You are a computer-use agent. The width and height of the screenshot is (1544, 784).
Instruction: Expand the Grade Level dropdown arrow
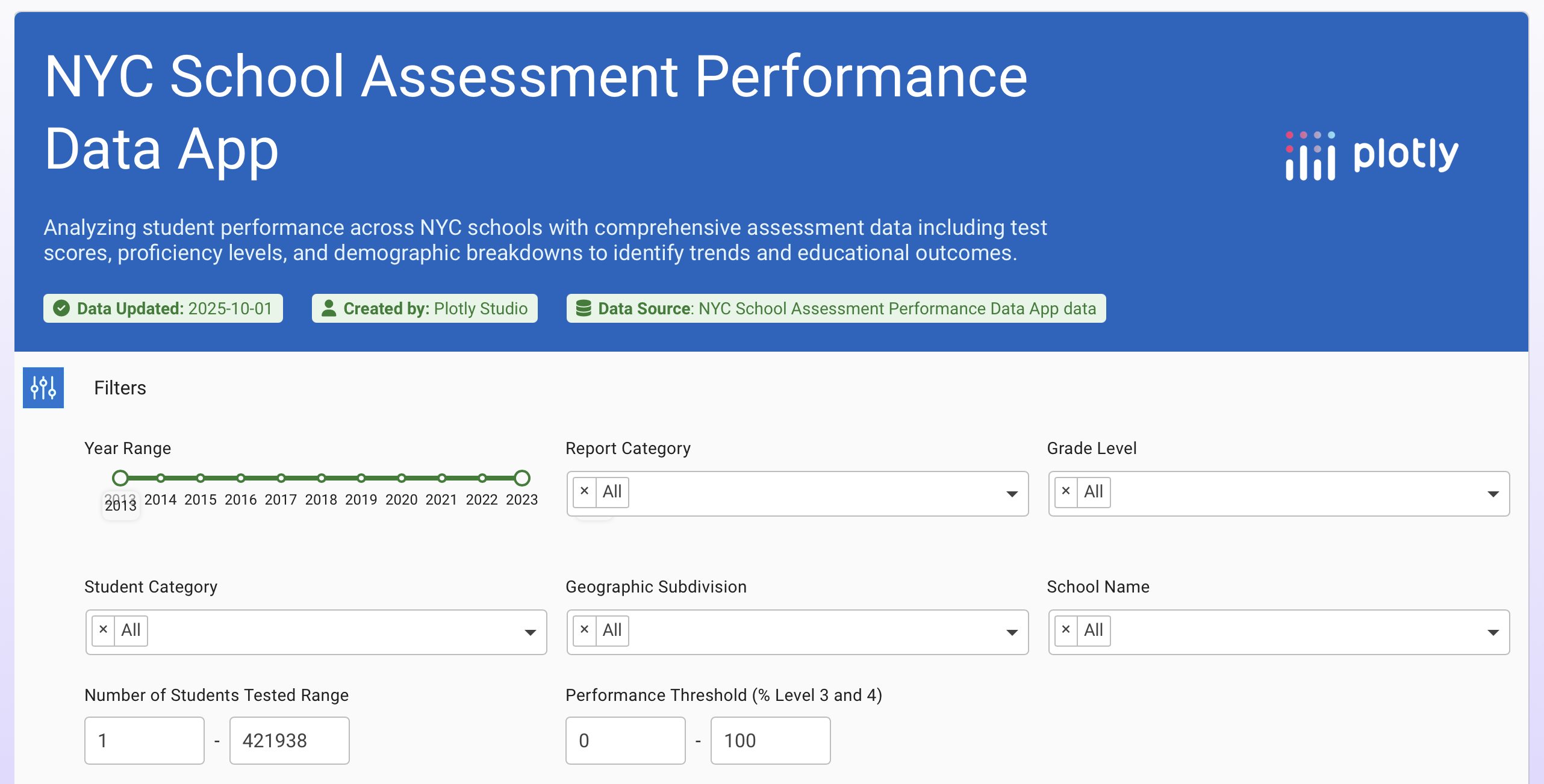click(1493, 494)
